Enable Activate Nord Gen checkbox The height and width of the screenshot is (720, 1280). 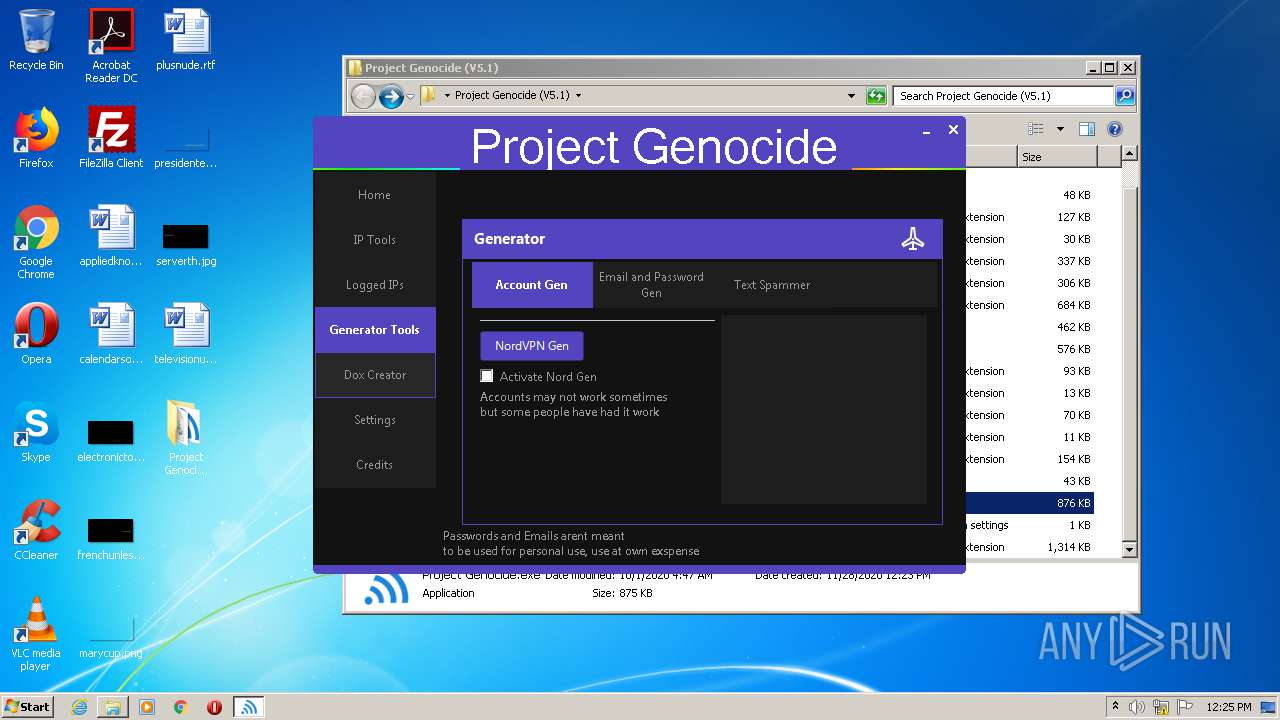(x=487, y=376)
